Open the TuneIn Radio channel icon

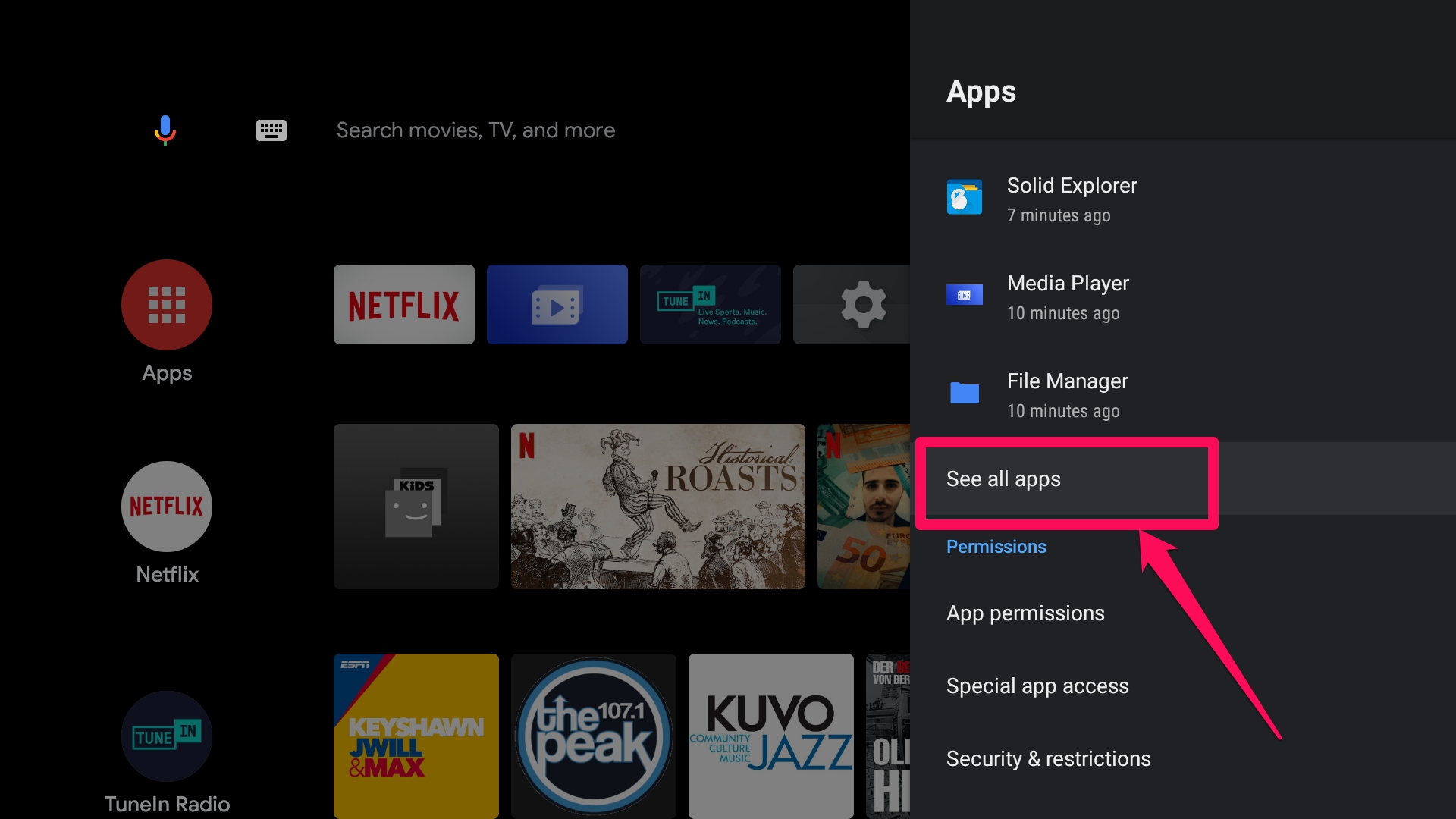[167, 736]
